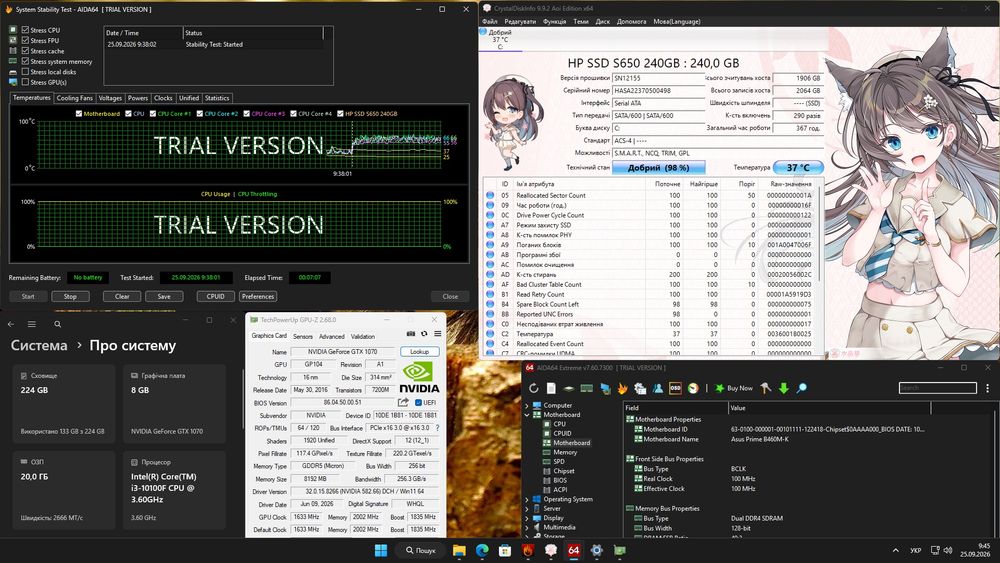
Task: Click the flame stability test icon in AIDA64 toolbar
Action: 622,388
